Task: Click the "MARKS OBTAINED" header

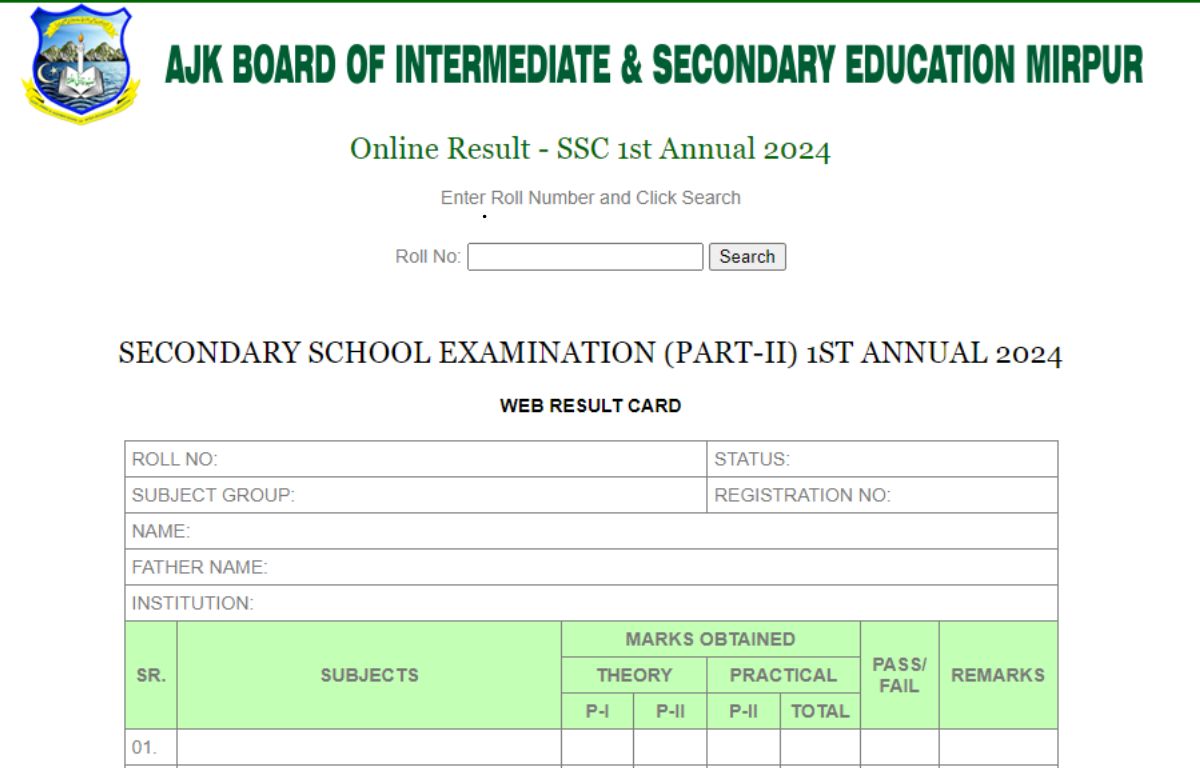Action: click(x=710, y=639)
